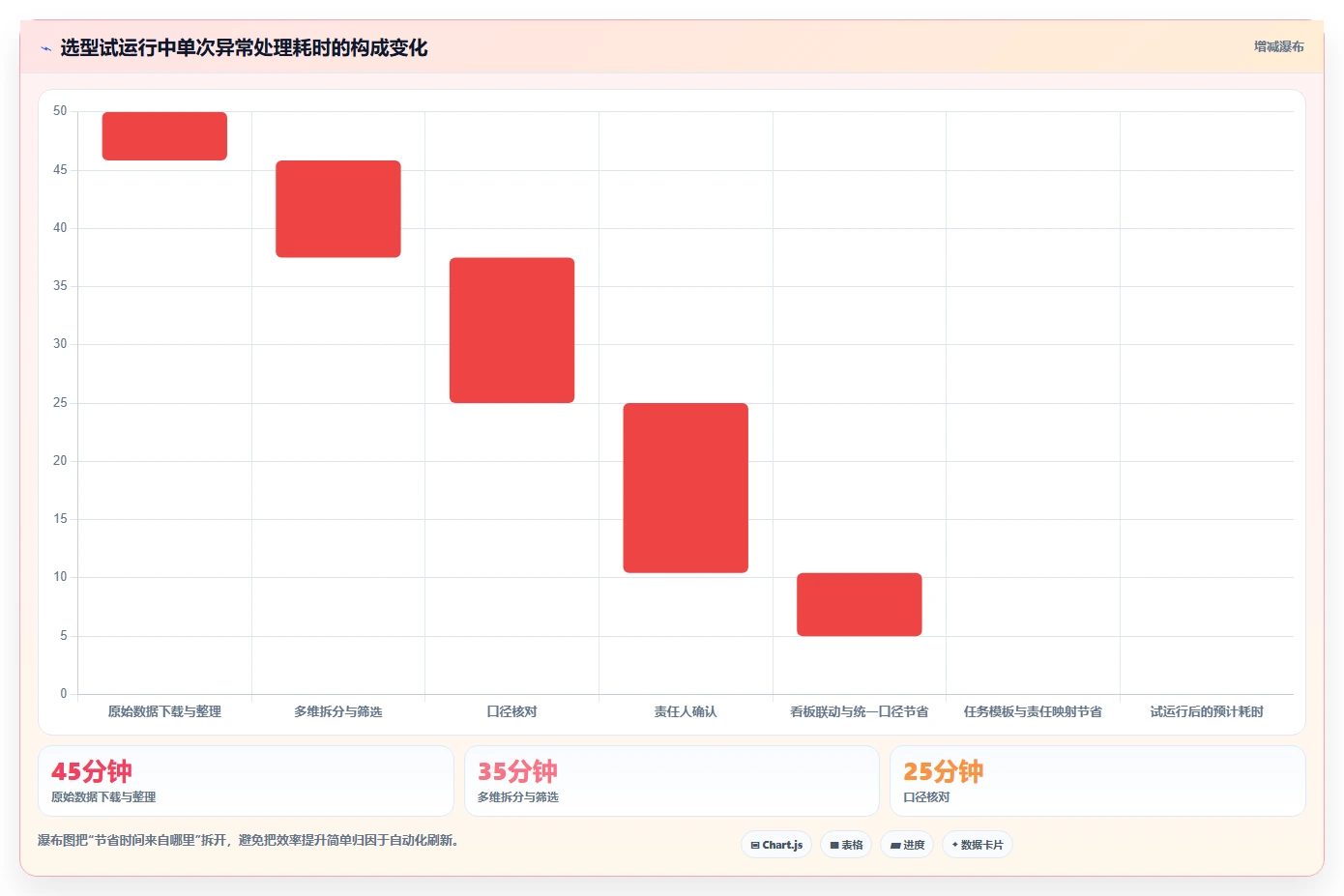Select the 原始数据下载与整理 waterfall bar
Viewport: 1344px width, 896px height.
point(164,136)
